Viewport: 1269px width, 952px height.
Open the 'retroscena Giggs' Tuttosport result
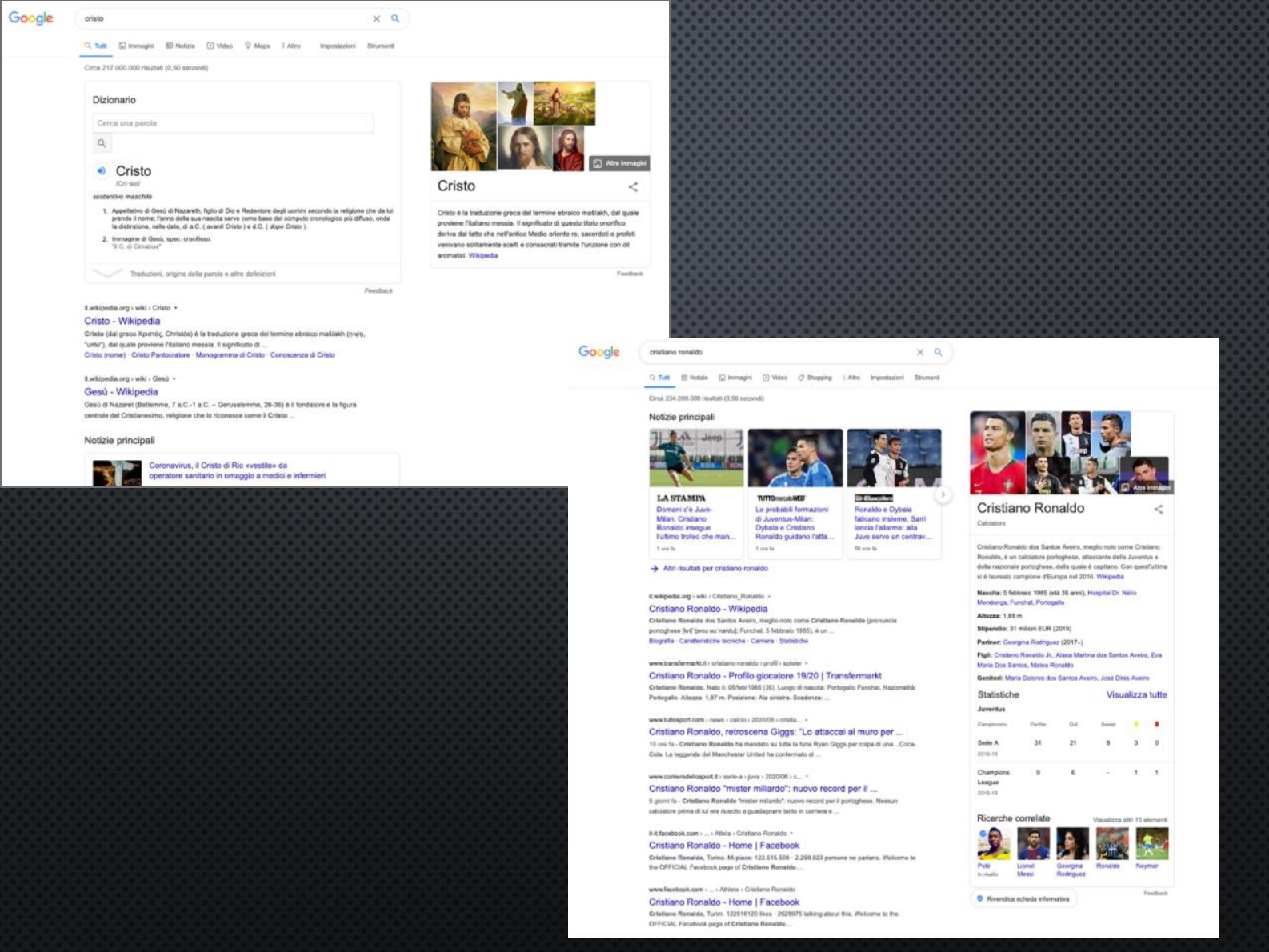click(x=775, y=732)
